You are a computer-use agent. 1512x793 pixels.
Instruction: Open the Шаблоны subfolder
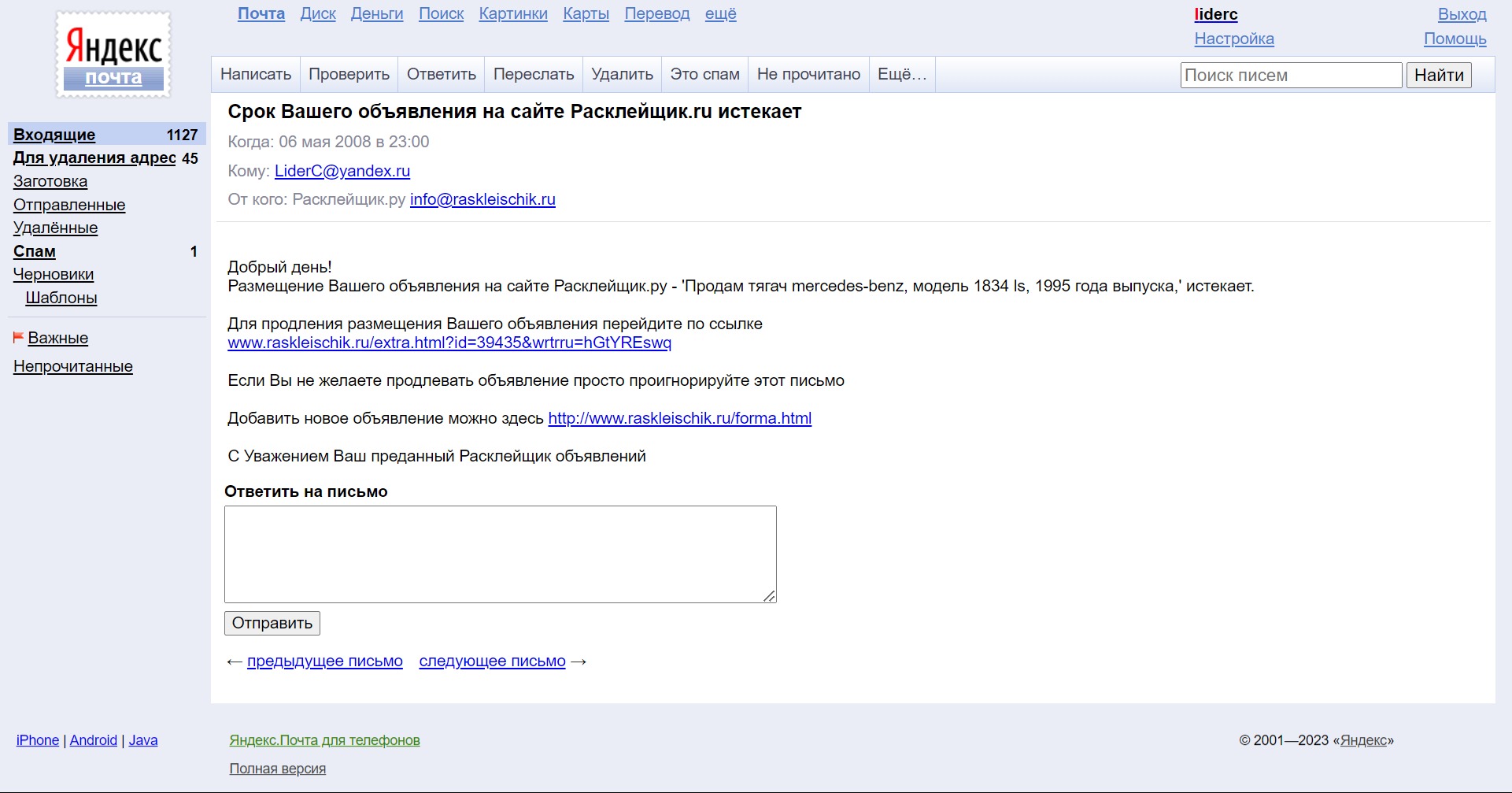(x=61, y=298)
